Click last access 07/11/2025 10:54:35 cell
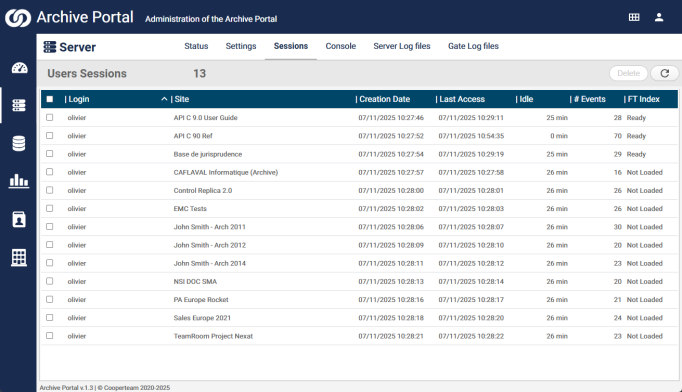This screenshot has height=392, width=682. tap(471, 136)
